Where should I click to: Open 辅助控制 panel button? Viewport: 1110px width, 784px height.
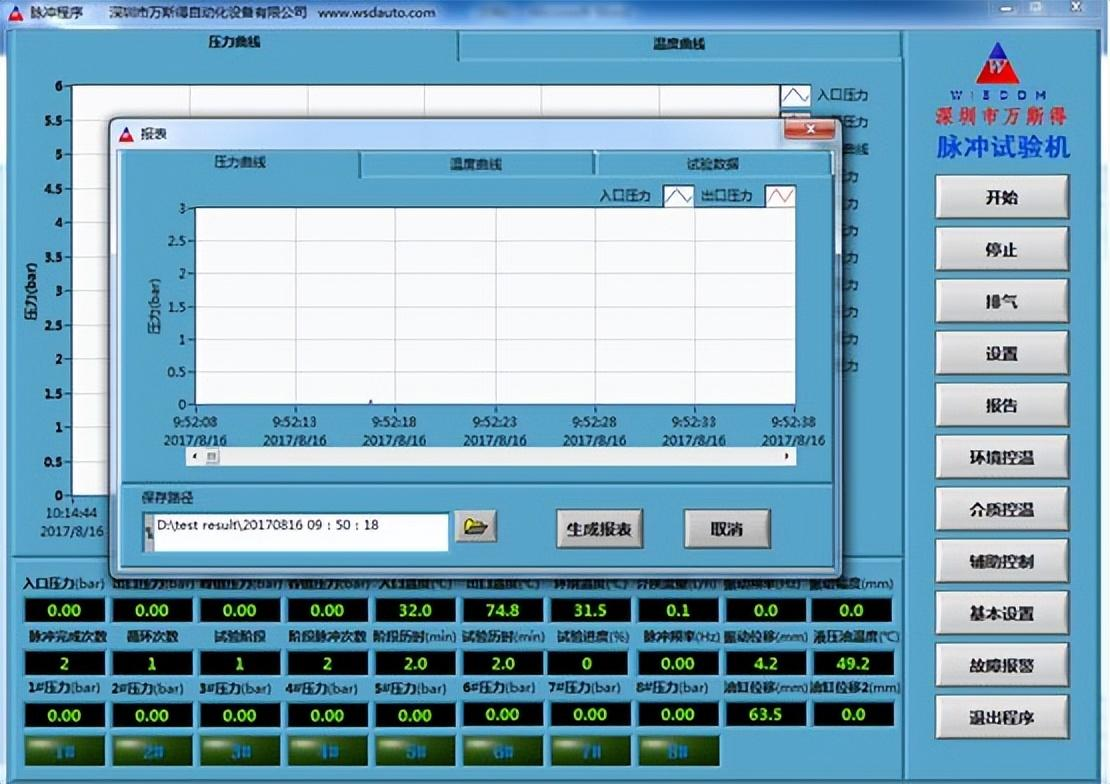[x=1002, y=562]
